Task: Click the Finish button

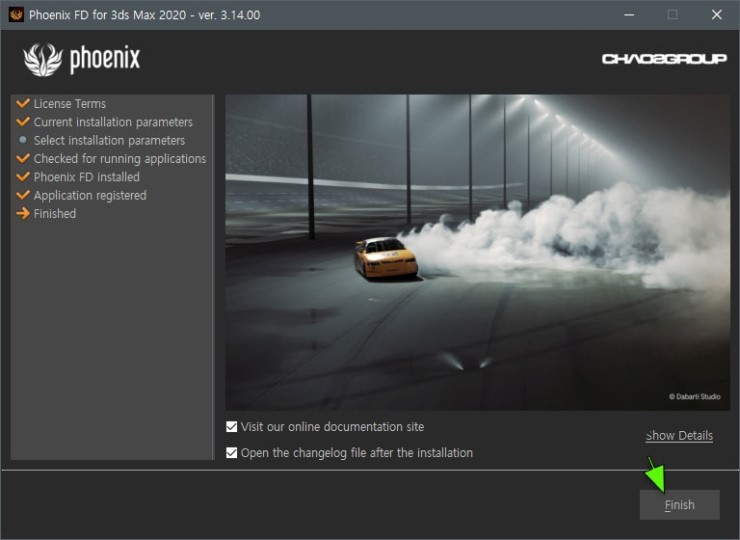Action: pos(679,505)
